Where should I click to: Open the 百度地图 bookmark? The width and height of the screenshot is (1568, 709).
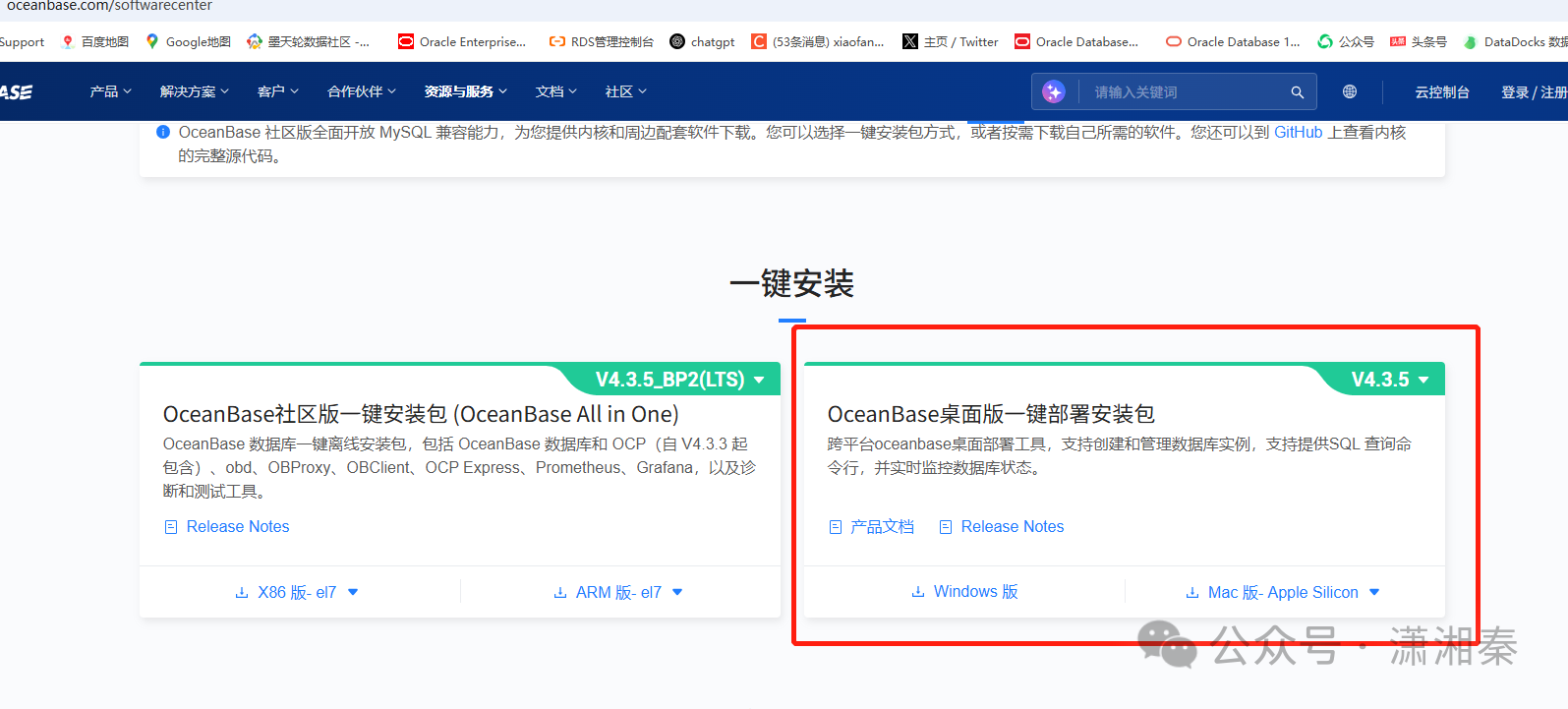coord(95,41)
